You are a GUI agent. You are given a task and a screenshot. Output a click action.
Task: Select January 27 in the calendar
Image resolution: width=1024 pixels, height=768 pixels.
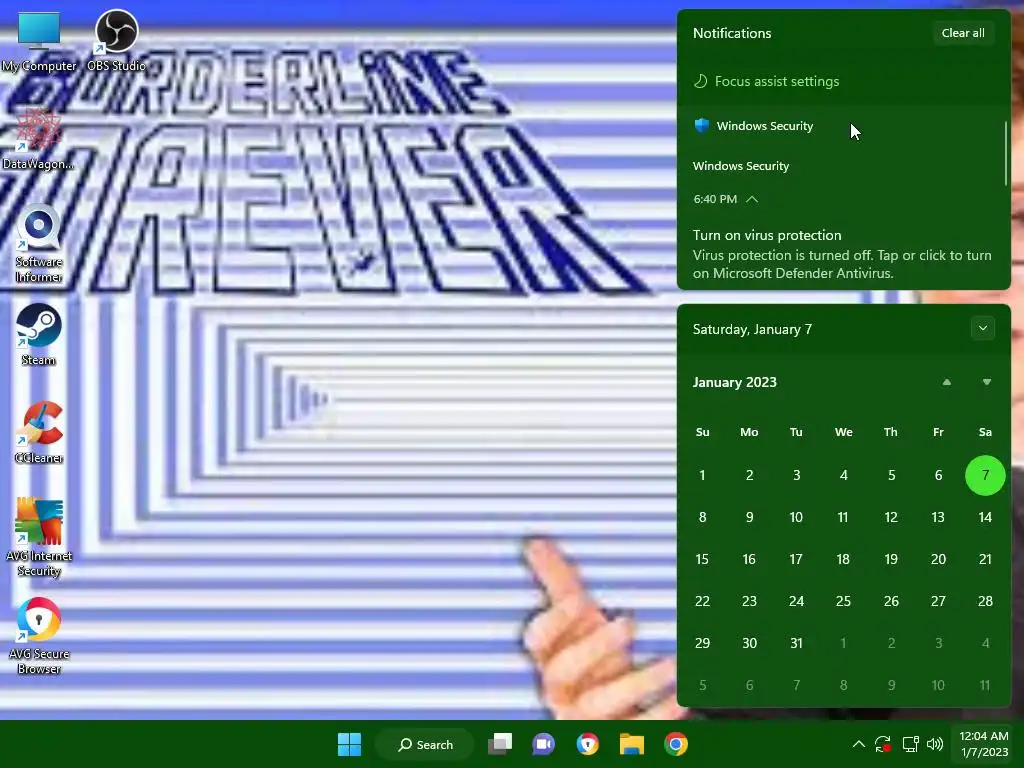[x=938, y=601]
